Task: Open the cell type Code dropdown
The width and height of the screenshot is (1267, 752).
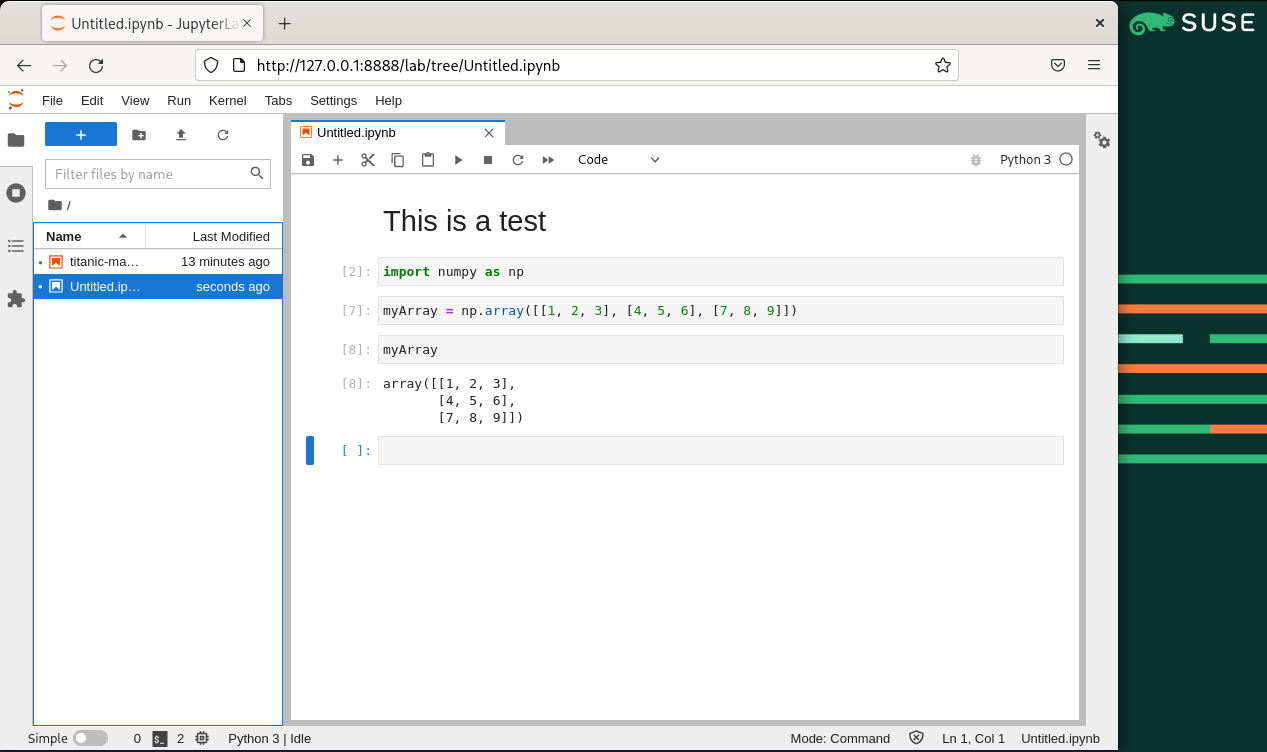Action: pyautogui.click(x=619, y=160)
